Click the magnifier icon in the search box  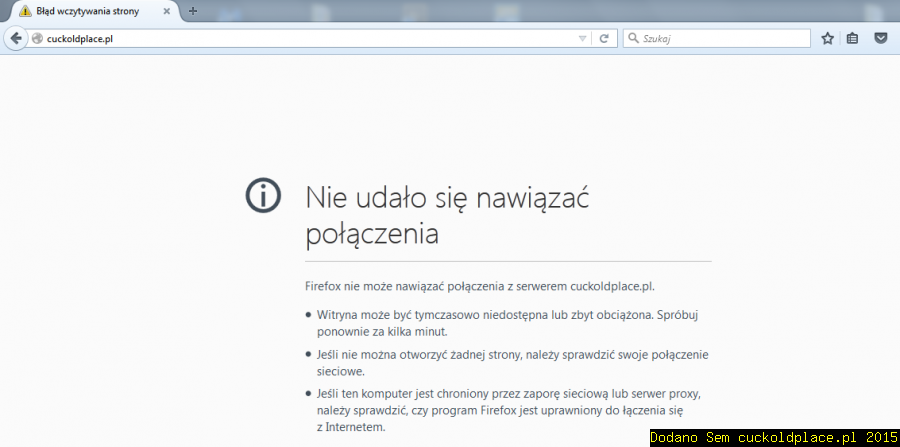click(x=634, y=38)
